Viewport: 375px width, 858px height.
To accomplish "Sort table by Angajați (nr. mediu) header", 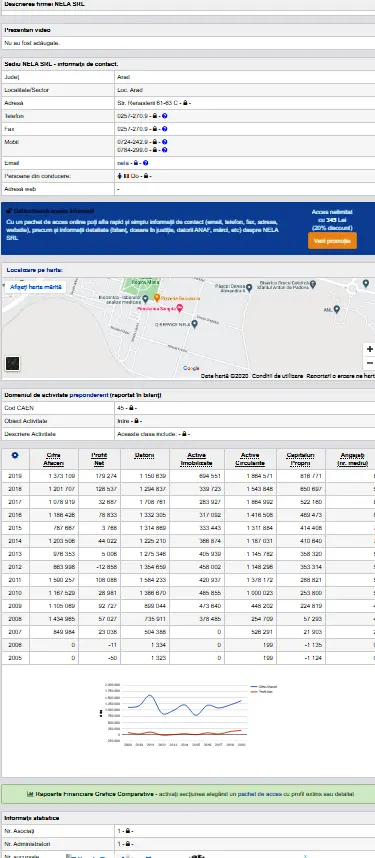I will pyautogui.click(x=353, y=459).
